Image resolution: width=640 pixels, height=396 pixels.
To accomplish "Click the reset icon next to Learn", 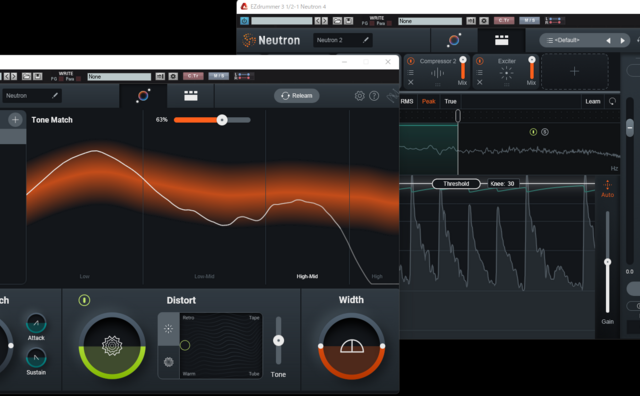I will point(612,101).
